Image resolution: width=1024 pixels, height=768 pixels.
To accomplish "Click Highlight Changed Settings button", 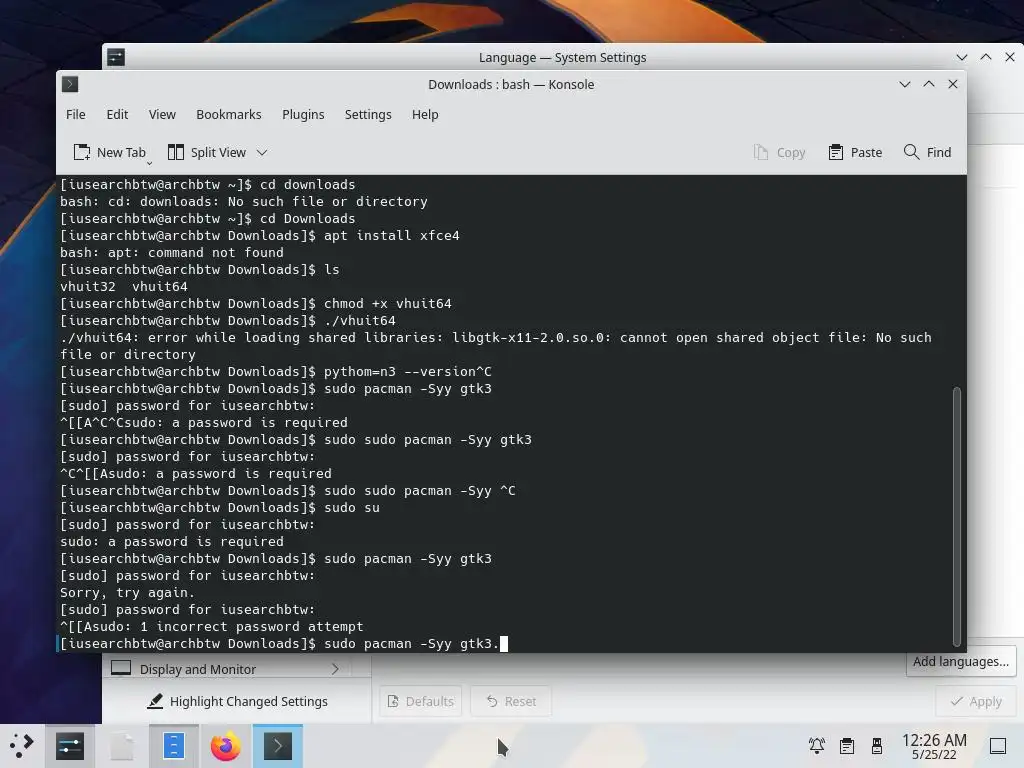I will coord(238,701).
